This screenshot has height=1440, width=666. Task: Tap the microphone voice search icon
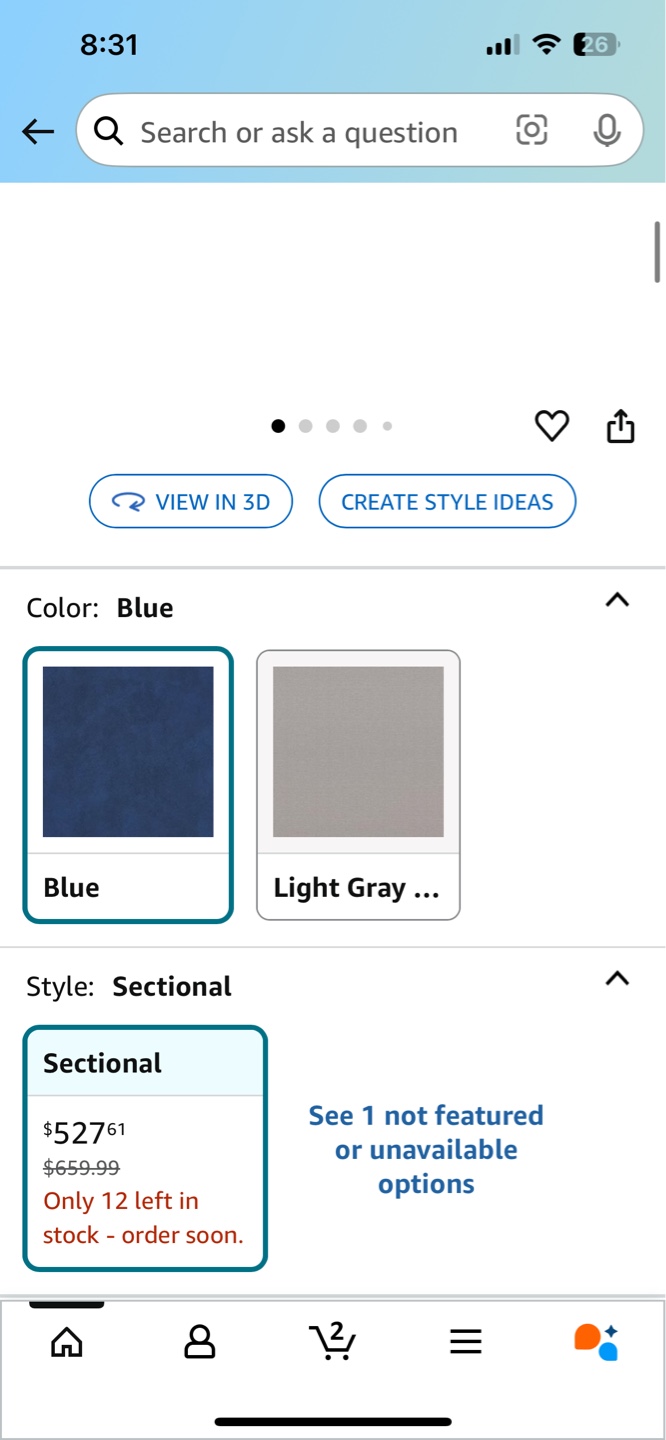click(x=607, y=130)
